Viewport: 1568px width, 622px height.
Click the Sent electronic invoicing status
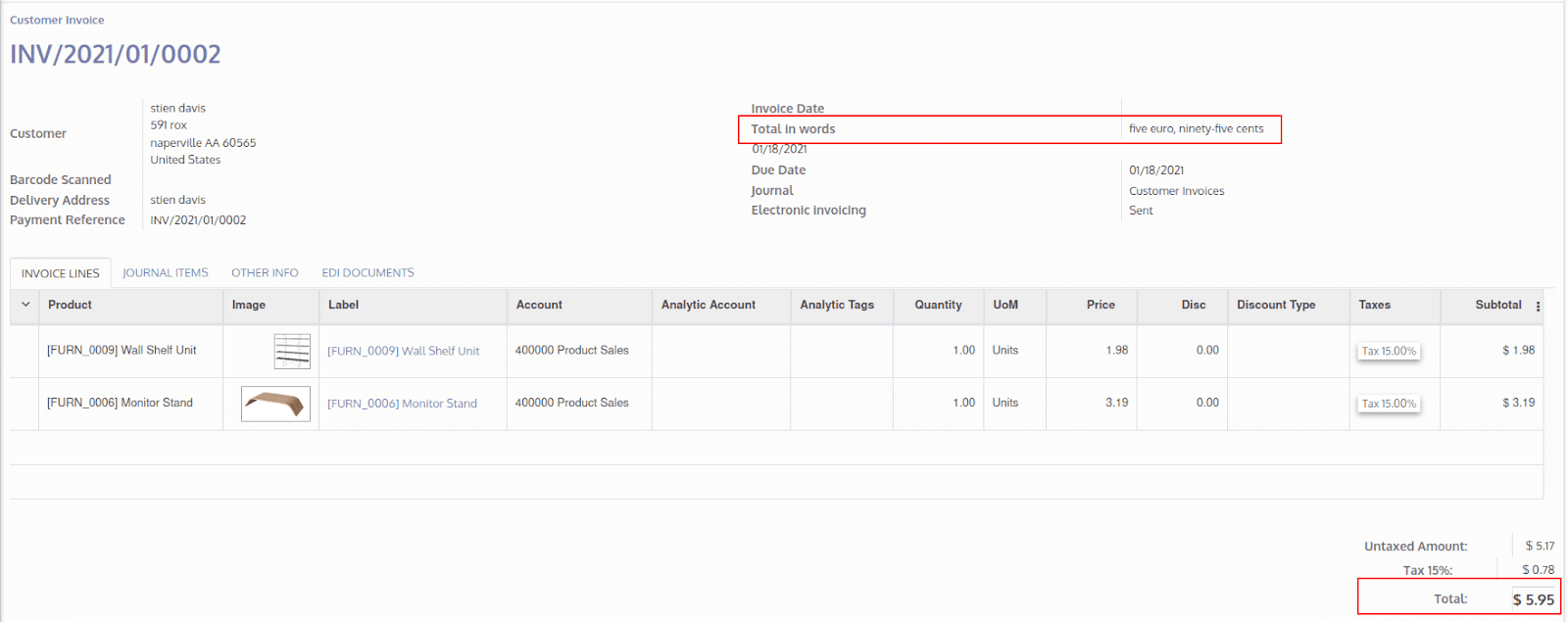pos(1141,211)
